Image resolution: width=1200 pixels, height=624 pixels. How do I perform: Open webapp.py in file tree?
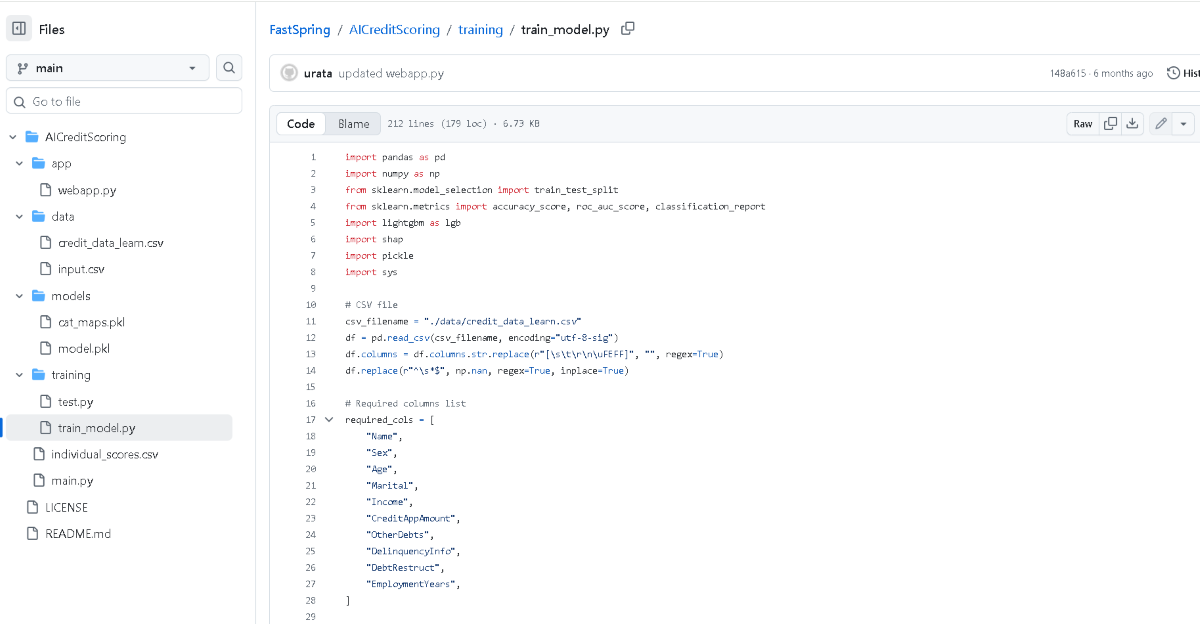pyautogui.click(x=86, y=190)
